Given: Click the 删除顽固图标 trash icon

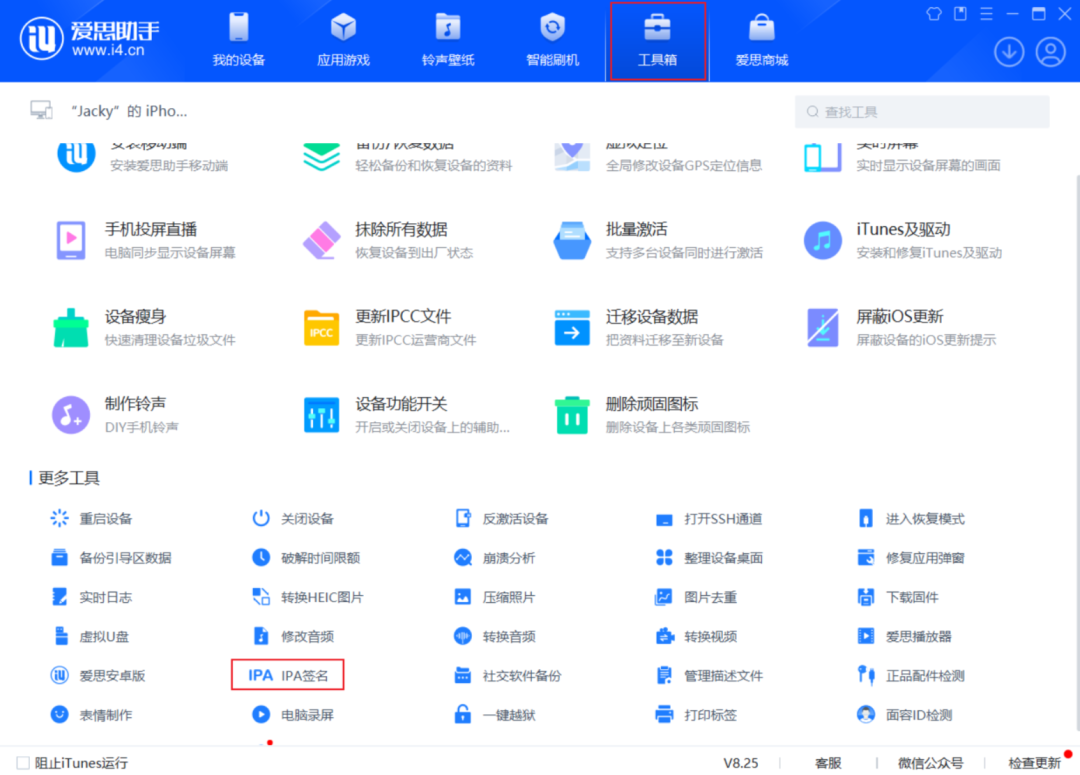Looking at the screenshot, I should pos(572,415).
